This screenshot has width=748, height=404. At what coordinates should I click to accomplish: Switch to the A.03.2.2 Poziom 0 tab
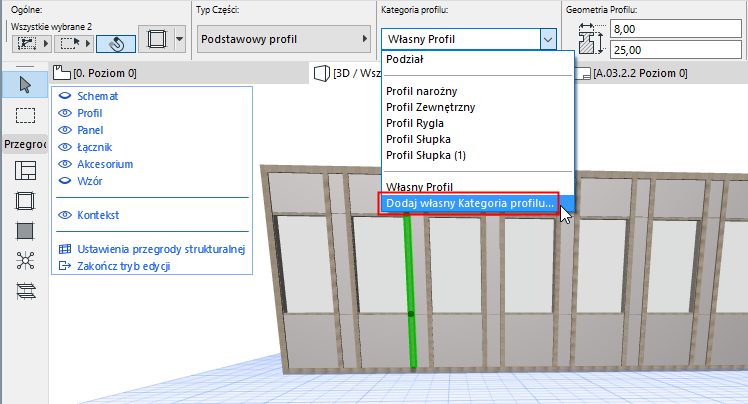[640, 73]
